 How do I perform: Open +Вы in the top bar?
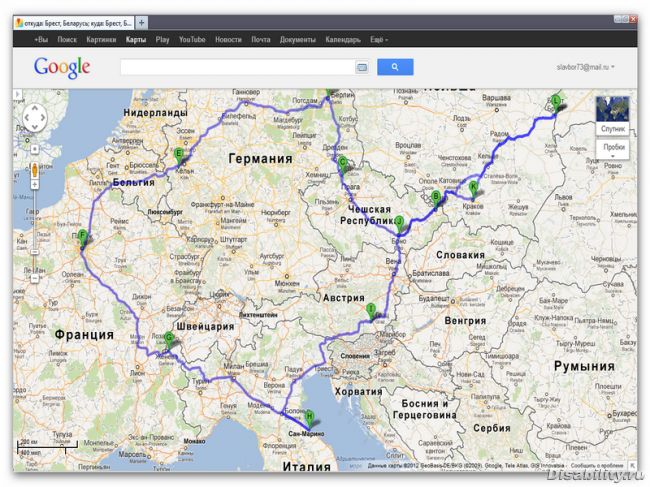click(x=41, y=40)
